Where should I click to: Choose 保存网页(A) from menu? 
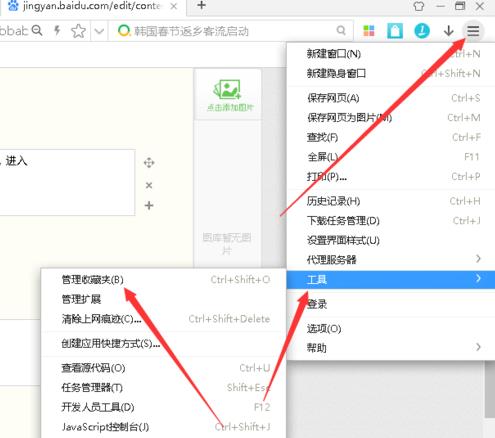(391, 98)
